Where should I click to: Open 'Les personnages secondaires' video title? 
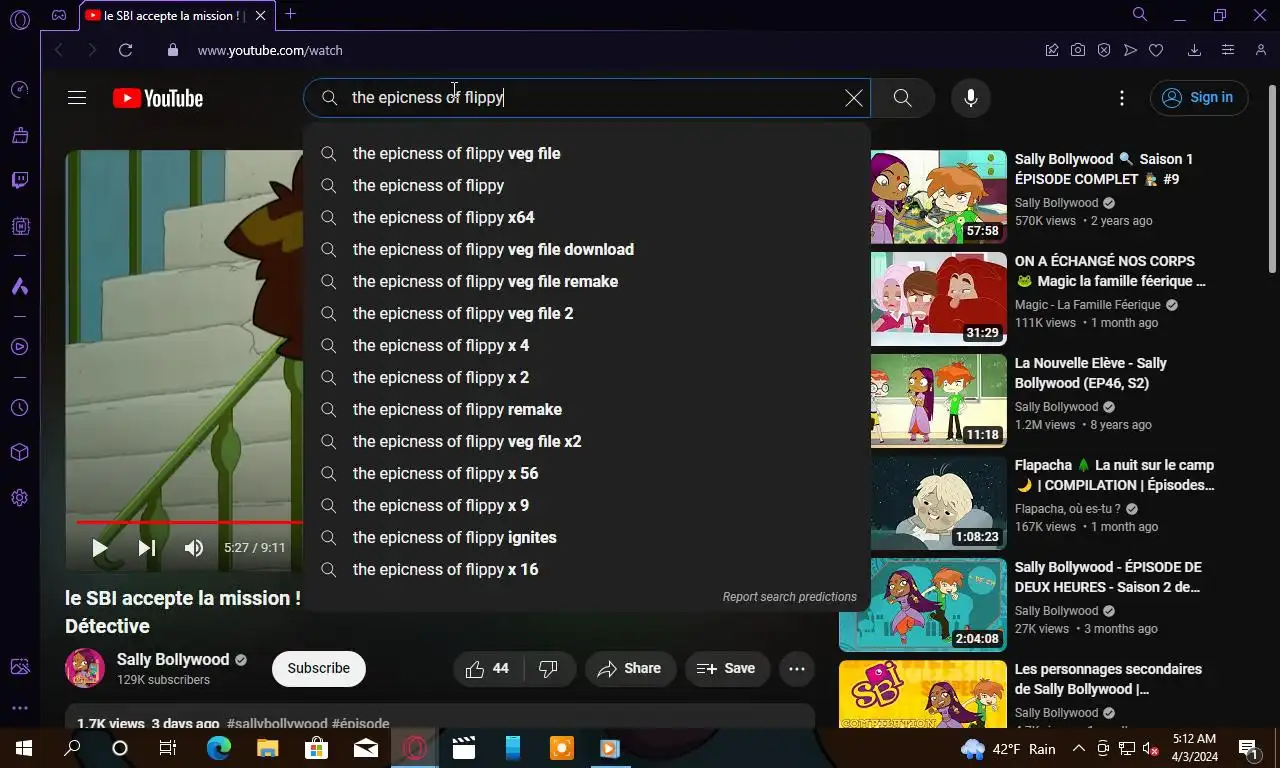tap(1108, 679)
